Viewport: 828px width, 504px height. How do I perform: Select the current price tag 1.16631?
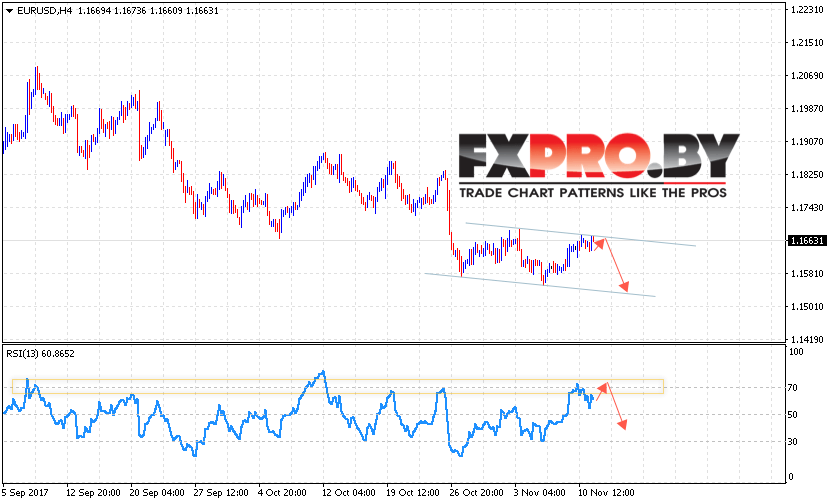pyautogui.click(x=806, y=241)
